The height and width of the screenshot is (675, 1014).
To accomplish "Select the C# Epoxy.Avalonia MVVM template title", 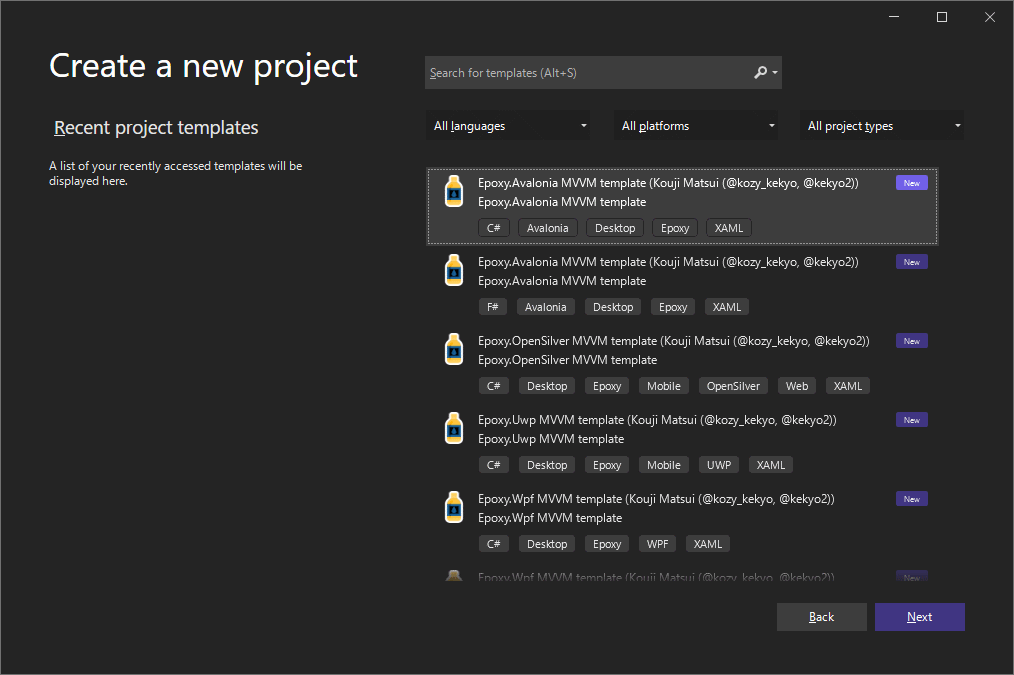I will [668, 183].
